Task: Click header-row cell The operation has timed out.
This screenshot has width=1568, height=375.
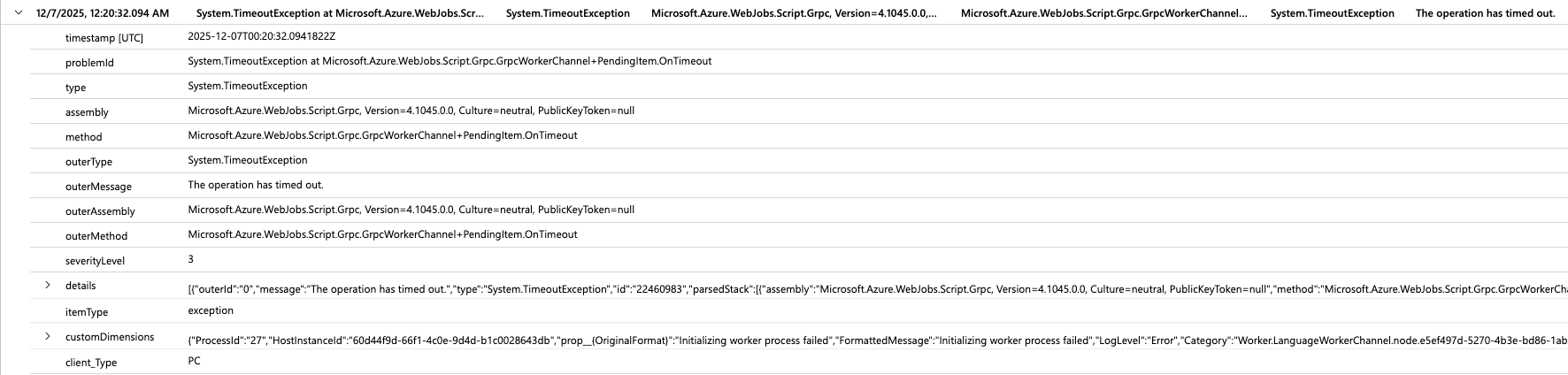Action: pyautogui.click(x=1485, y=13)
